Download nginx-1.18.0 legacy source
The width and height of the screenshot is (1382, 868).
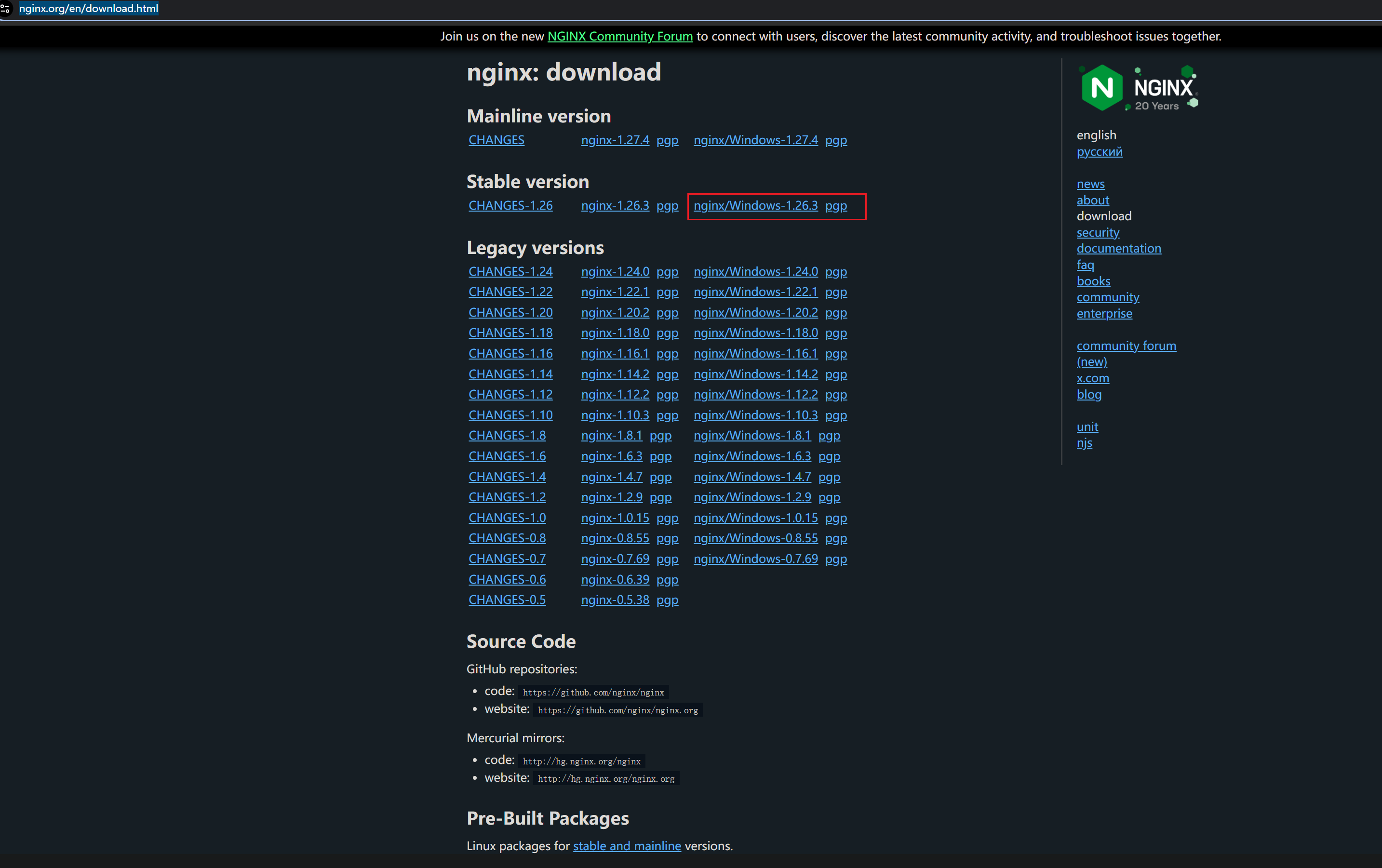coord(615,333)
